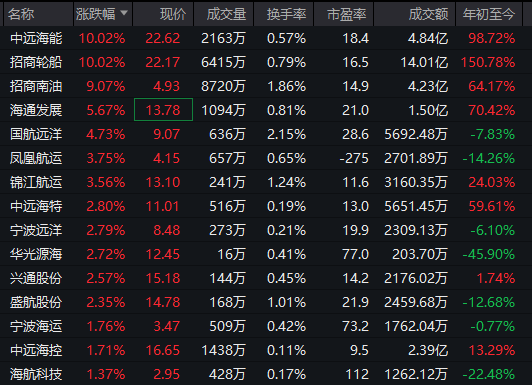Select stock 宁波远洋

pyautogui.click(x=36, y=230)
